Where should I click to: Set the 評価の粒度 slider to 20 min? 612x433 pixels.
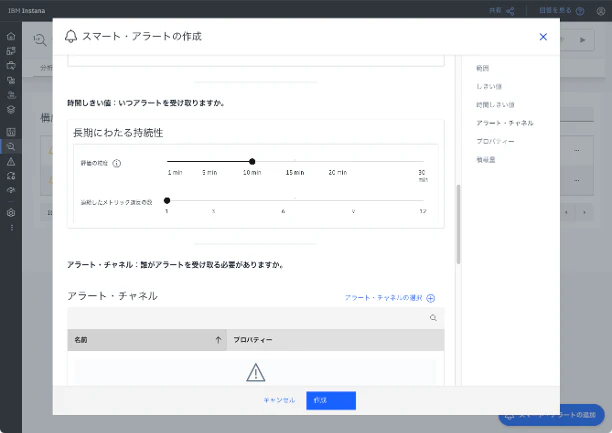coord(338,161)
